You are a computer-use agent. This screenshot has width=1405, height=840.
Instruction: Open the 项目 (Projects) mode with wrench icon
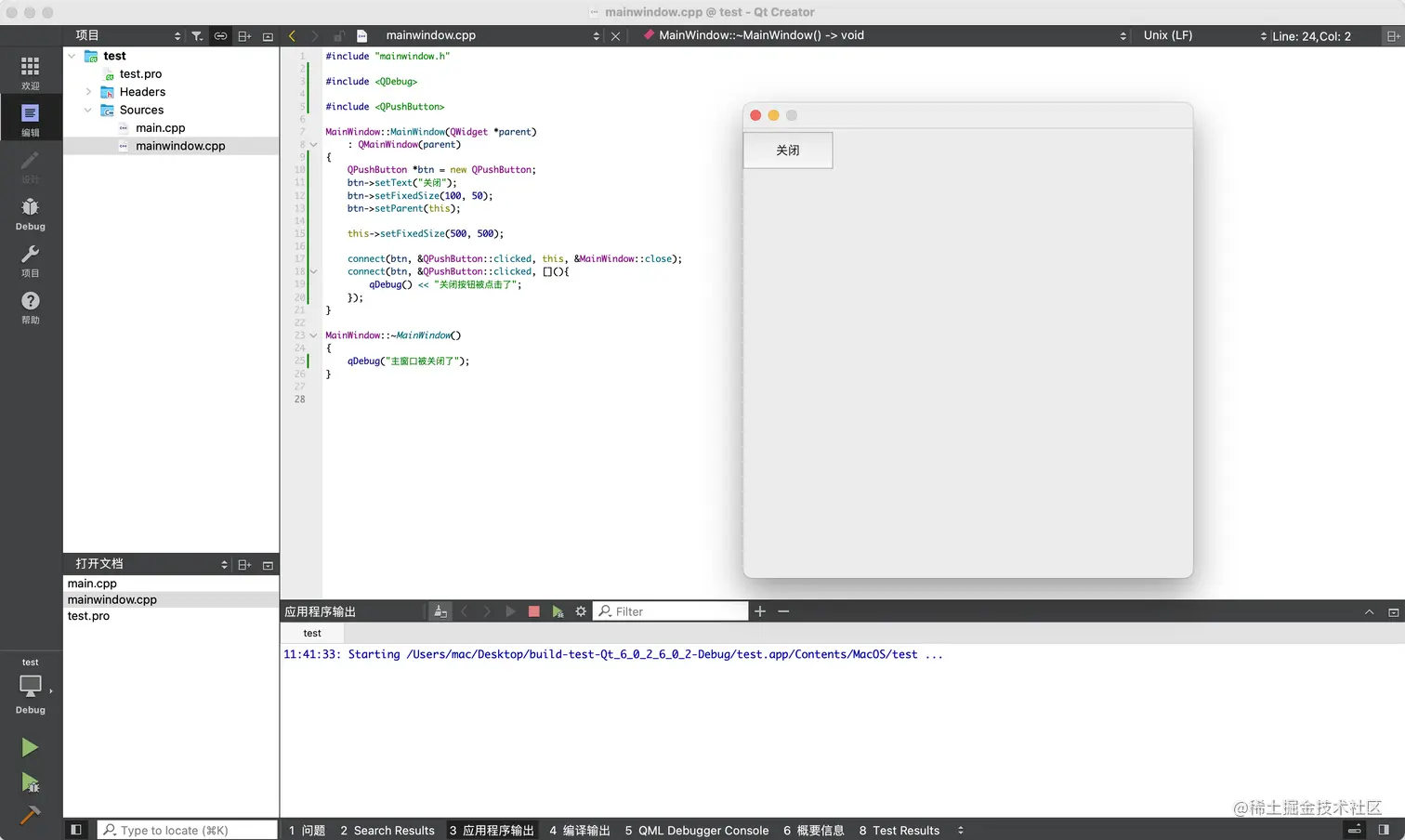[x=31, y=260]
